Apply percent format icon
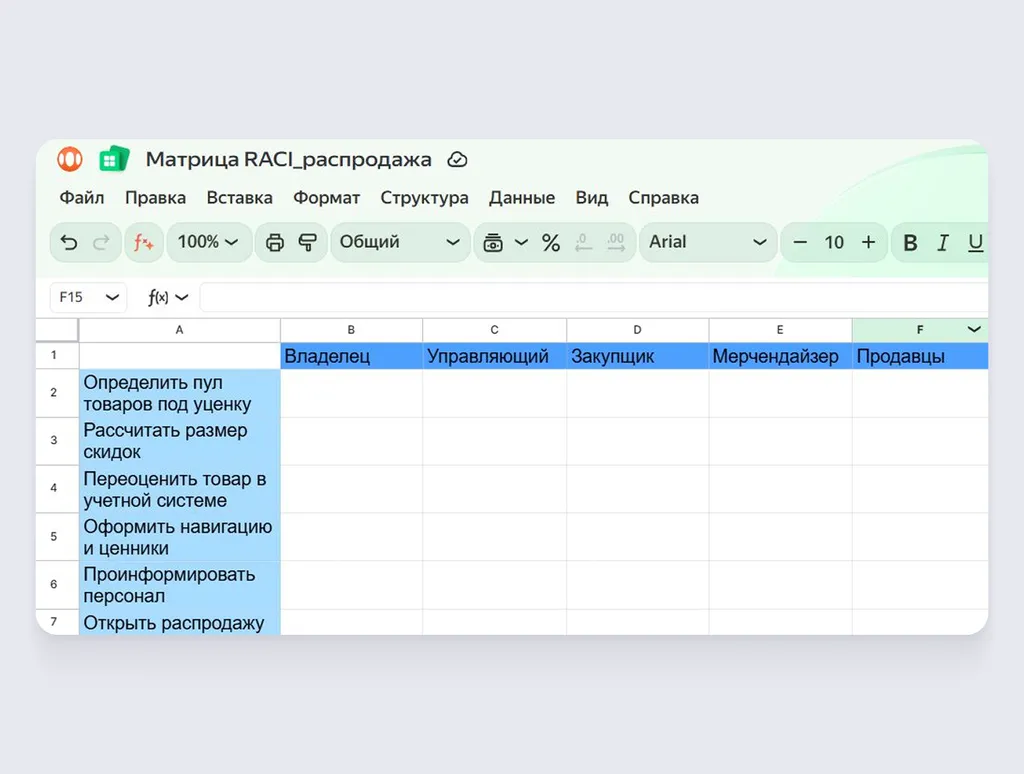This screenshot has height=774, width=1024. [551, 242]
